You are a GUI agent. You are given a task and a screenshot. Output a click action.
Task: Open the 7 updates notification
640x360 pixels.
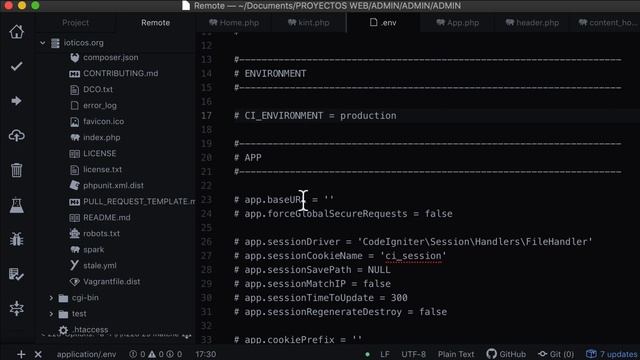pyautogui.click(x=612, y=354)
